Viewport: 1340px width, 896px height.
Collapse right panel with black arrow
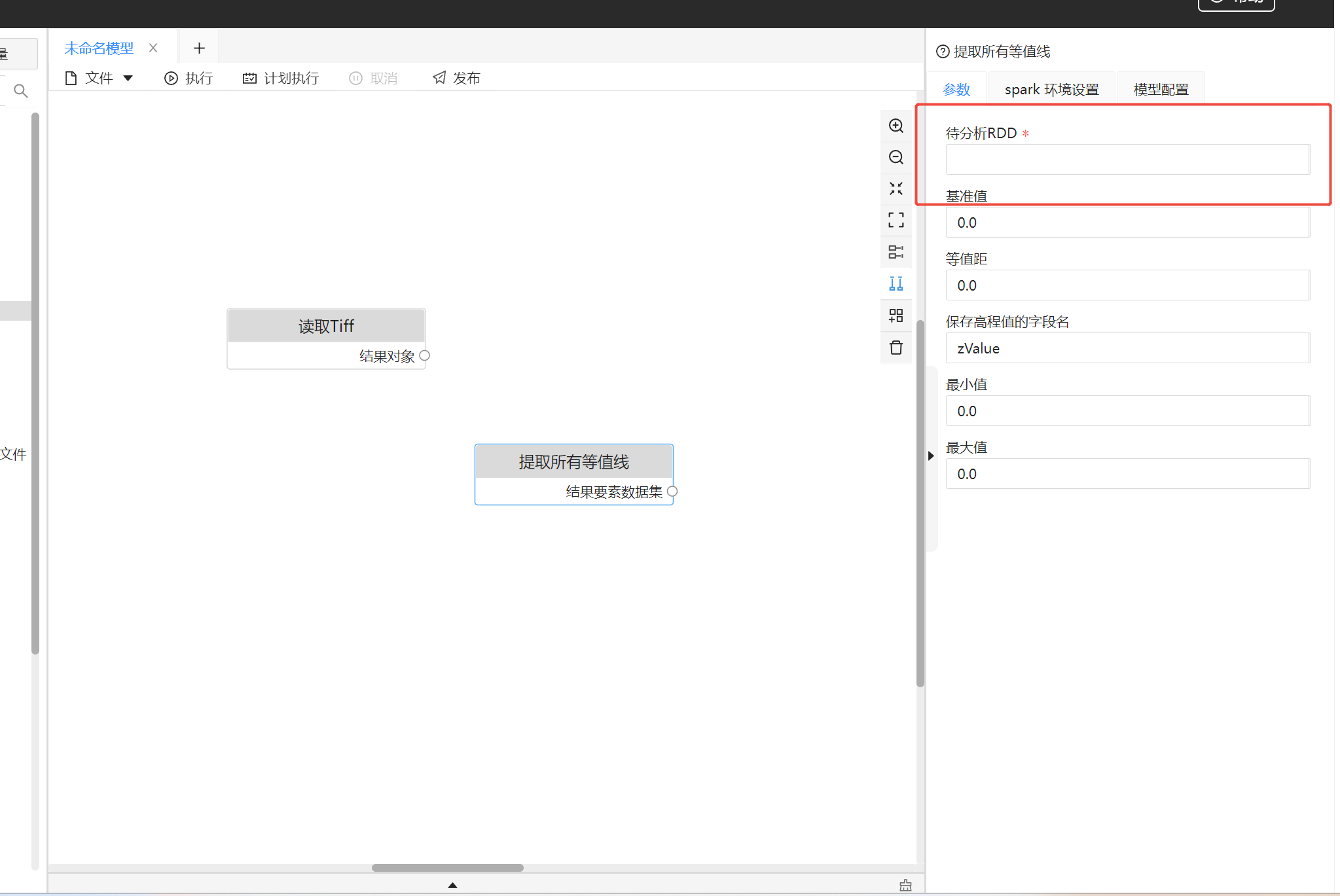click(x=930, y=456)
